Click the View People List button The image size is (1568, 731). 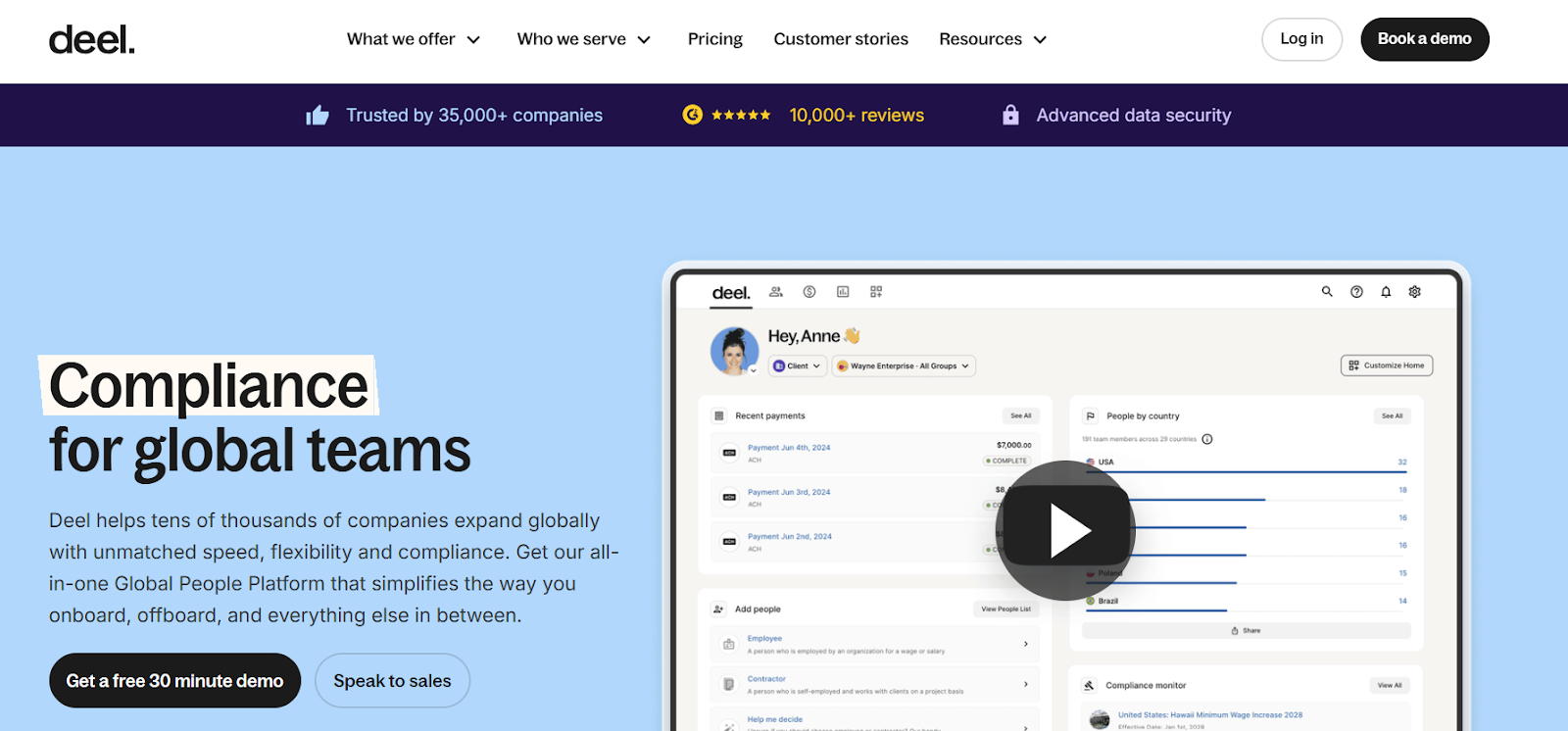(x=1005, y=609)
